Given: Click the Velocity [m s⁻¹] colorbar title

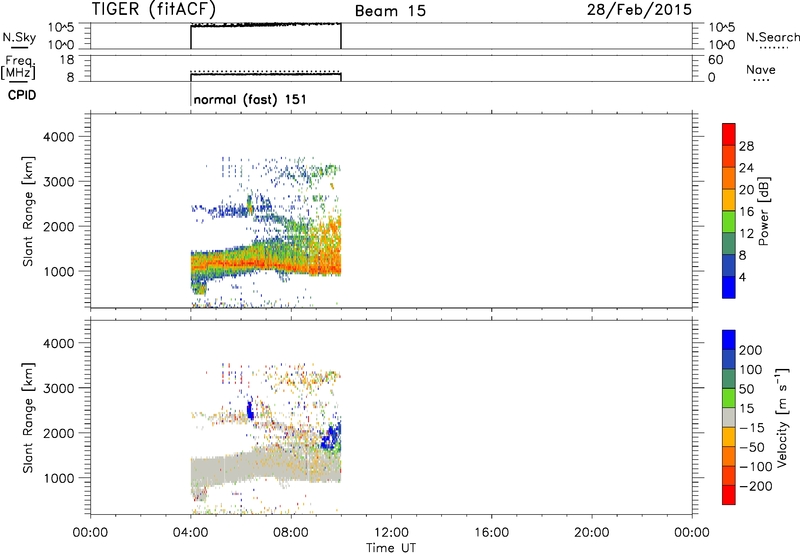Looking at the screenshot, I should [783, 417].
